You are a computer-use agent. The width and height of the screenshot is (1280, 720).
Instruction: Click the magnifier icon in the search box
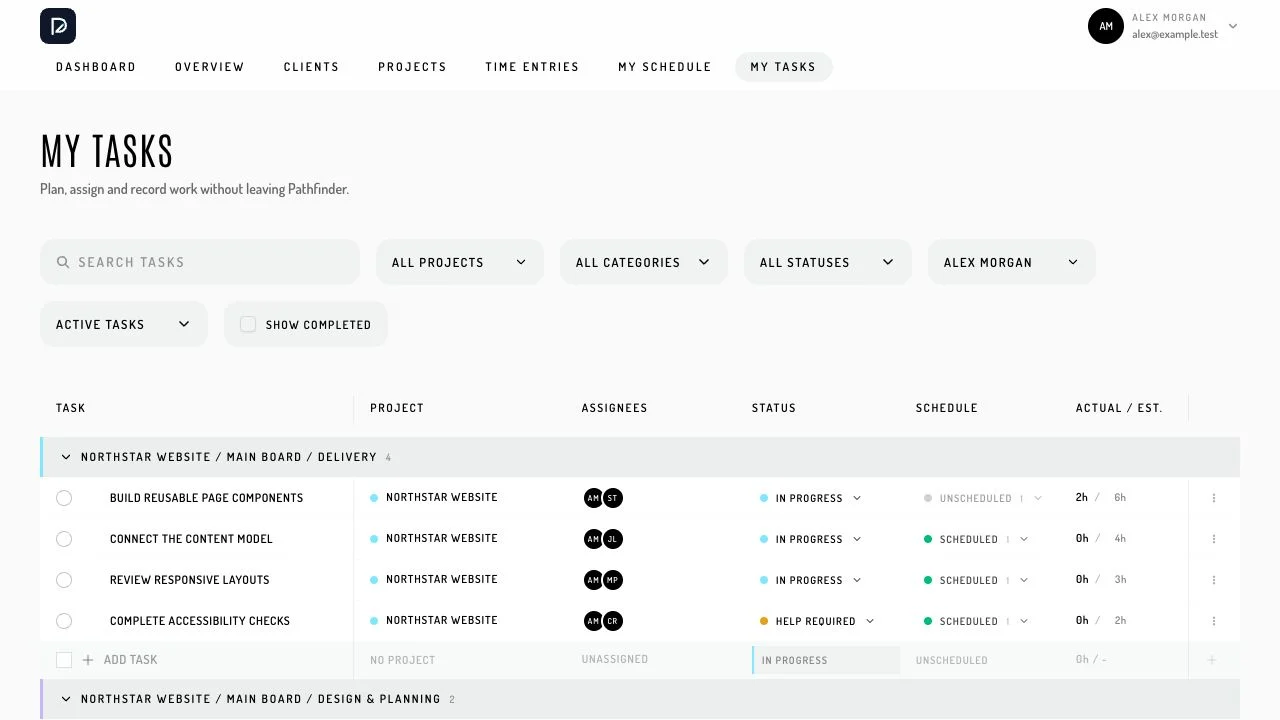click(63, 262)
